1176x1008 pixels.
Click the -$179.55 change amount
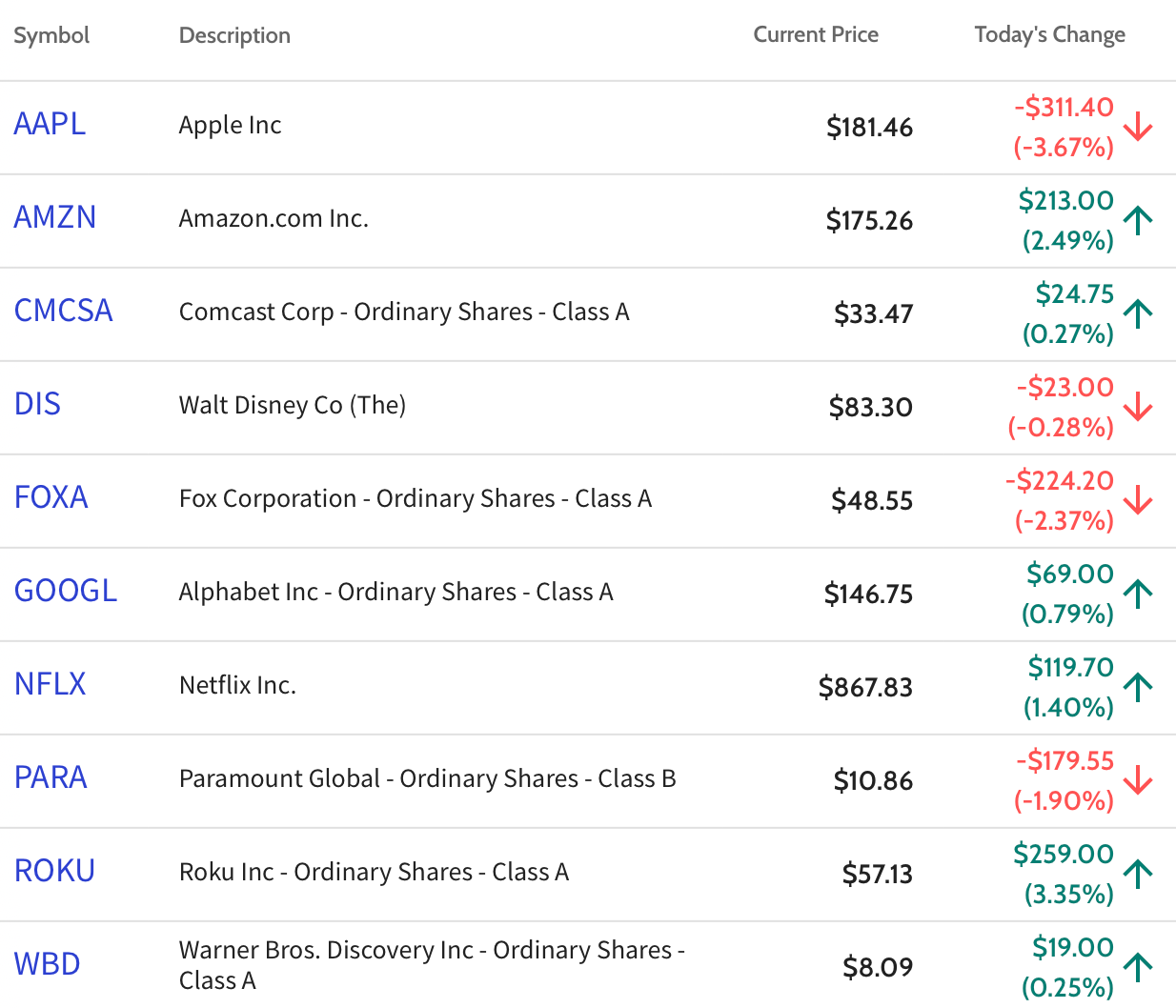1064,760
